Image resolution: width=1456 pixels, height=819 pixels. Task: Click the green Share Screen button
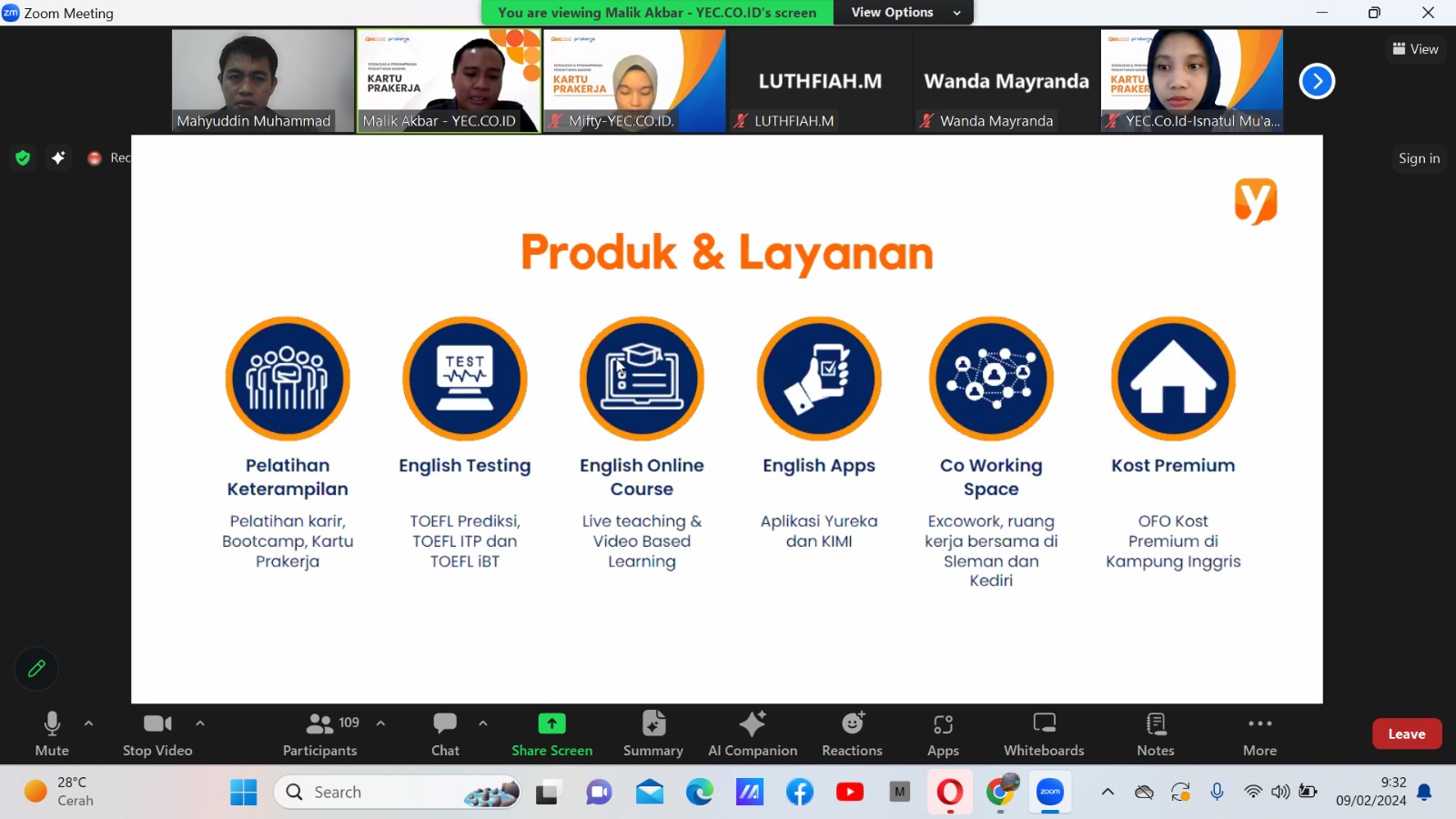[x=551, y=733]
